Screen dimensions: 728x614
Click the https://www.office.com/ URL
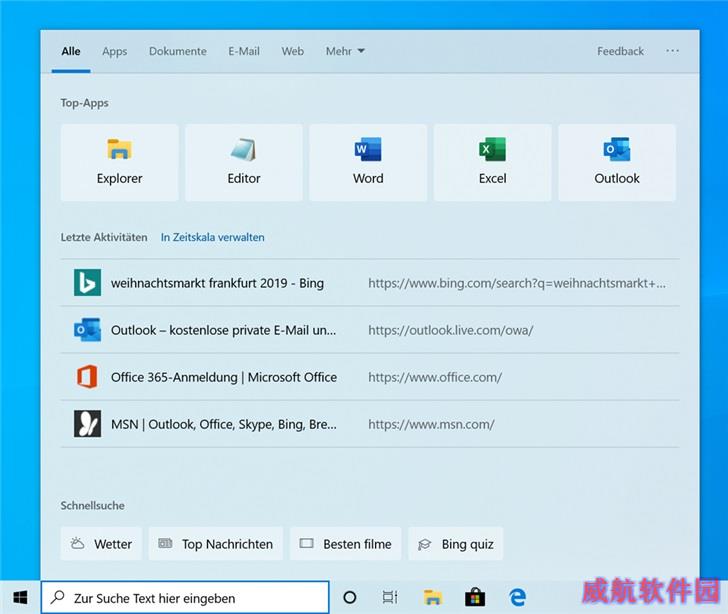435,377
